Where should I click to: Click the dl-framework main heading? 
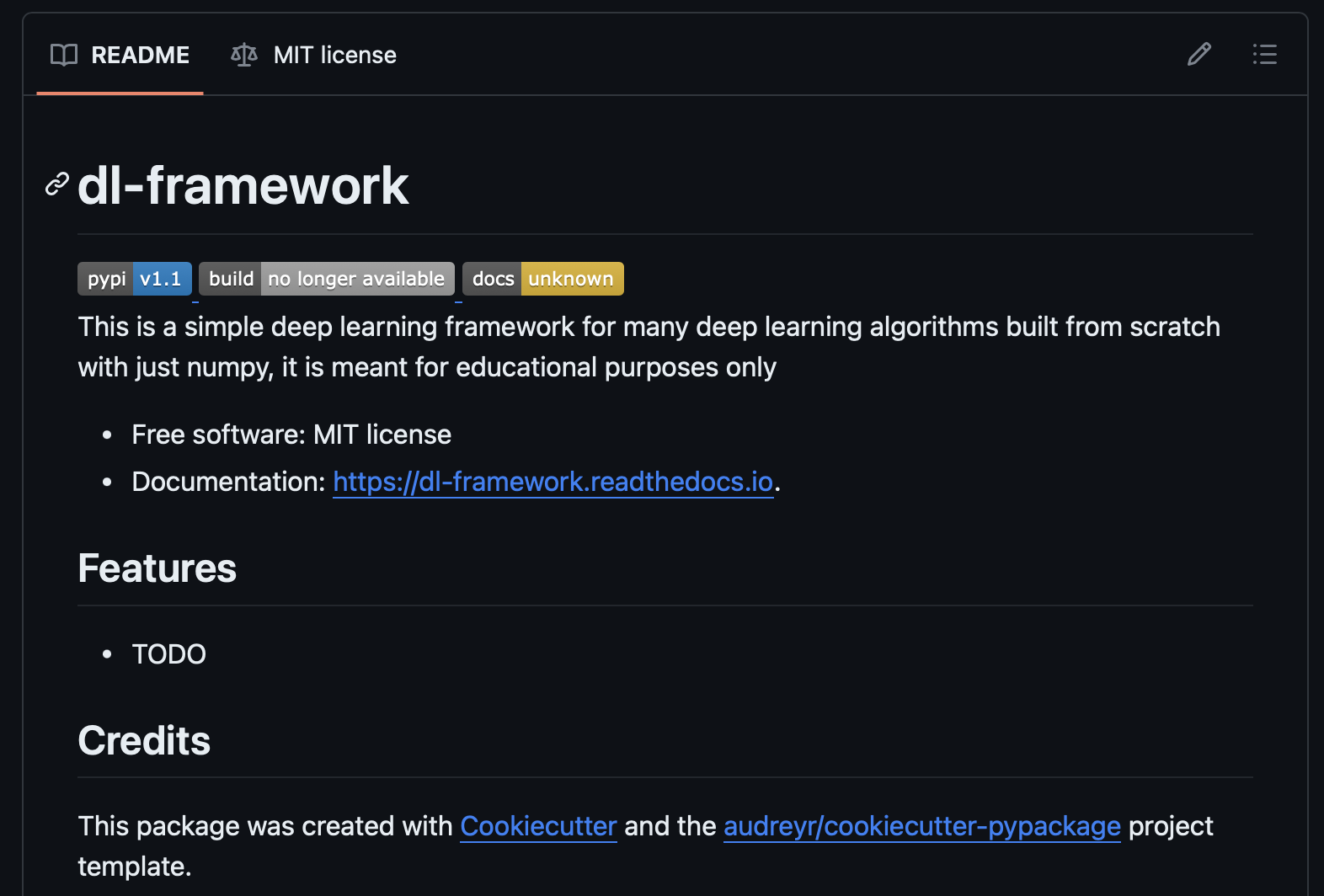243,185
